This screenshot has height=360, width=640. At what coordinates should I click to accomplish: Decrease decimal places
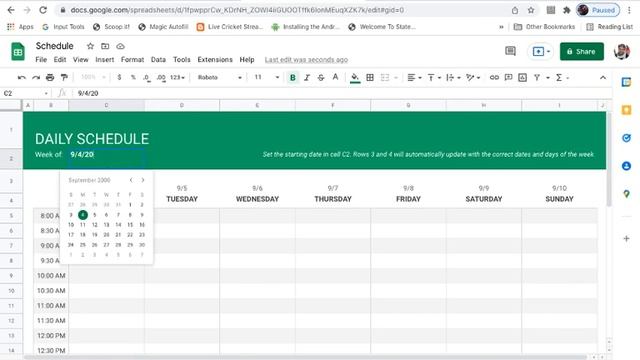click(x=147, y=77)
